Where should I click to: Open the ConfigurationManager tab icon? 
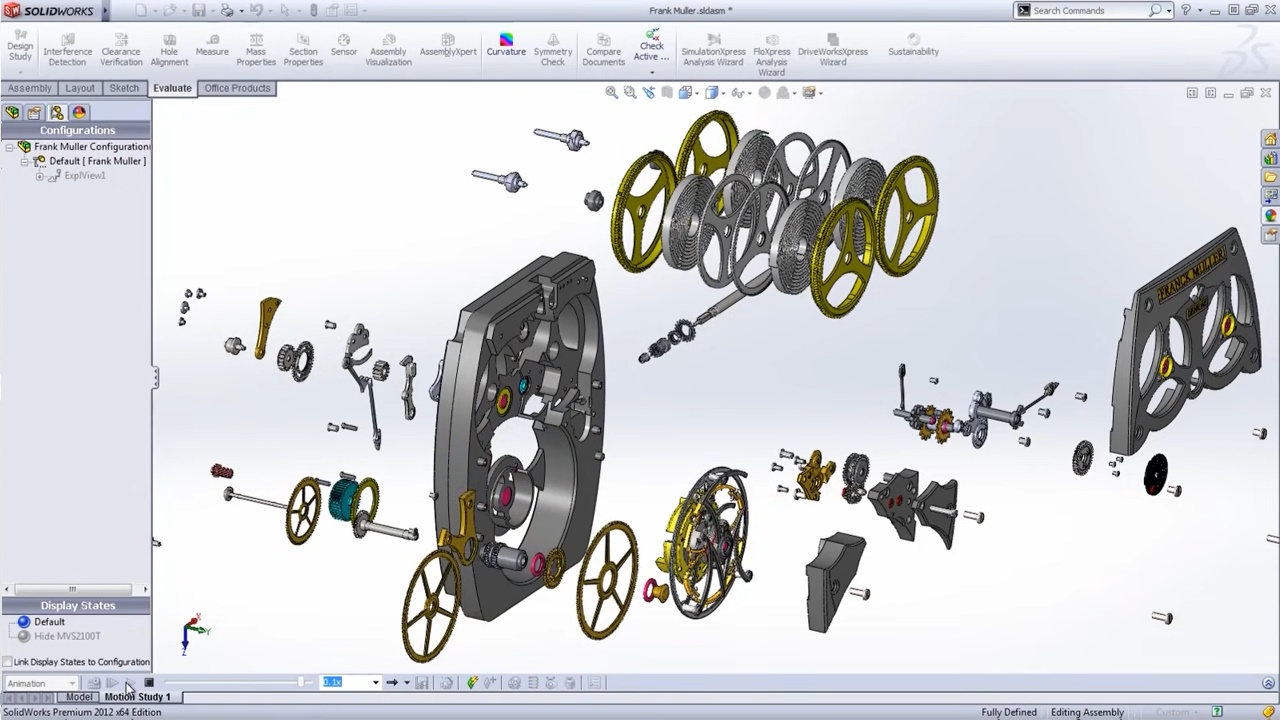click(56, 113)
